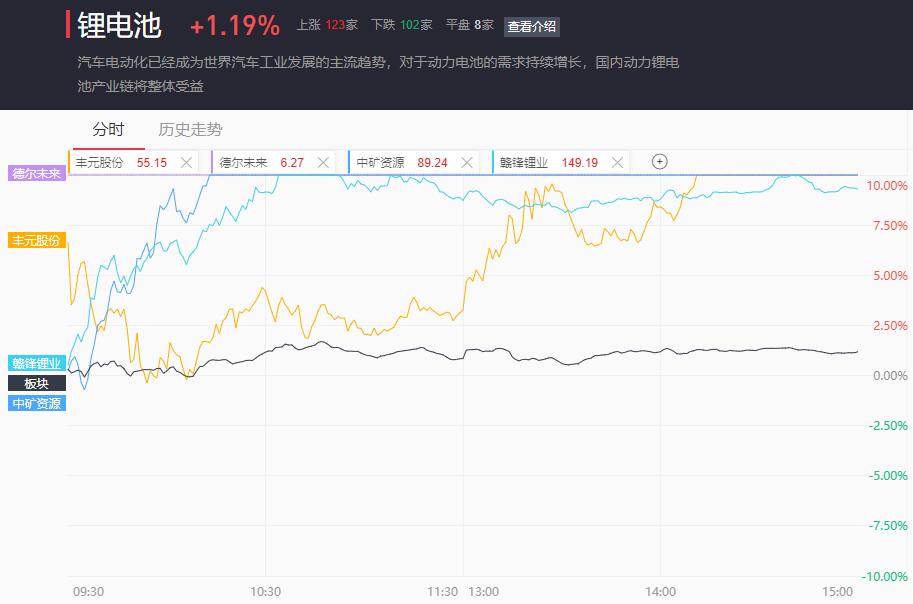Viewport: 913px width, 604px height.
Task: Open the 历史走势 tab
Action: [x=190, y=129]
